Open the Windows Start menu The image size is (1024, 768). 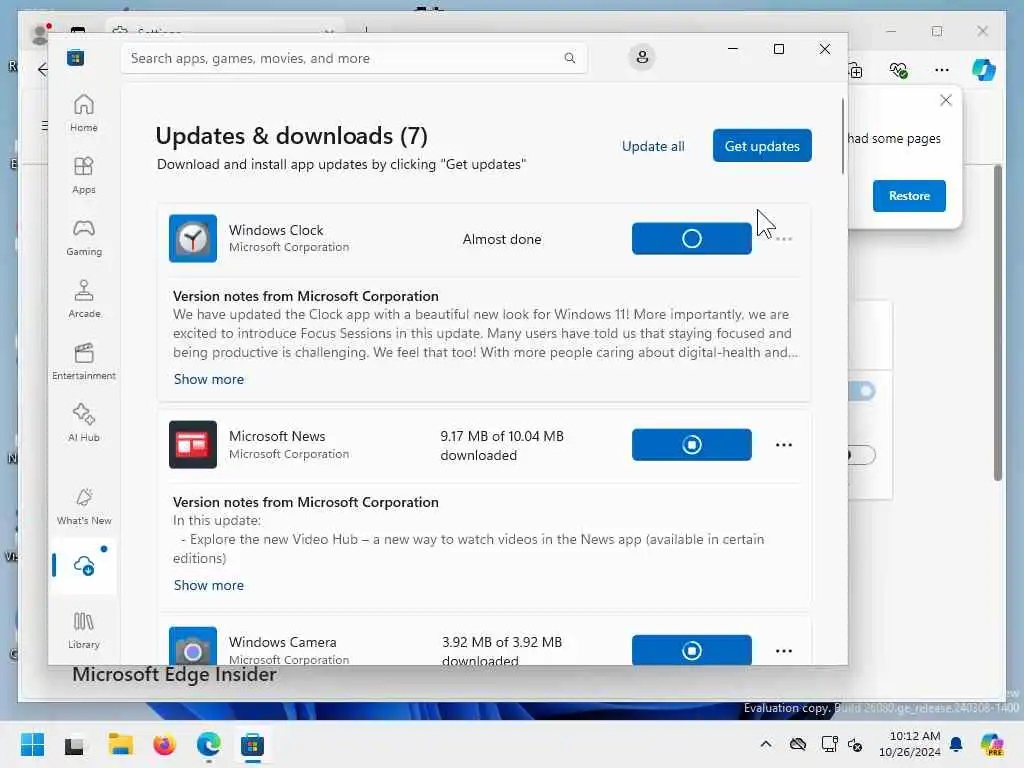(33, 744)
